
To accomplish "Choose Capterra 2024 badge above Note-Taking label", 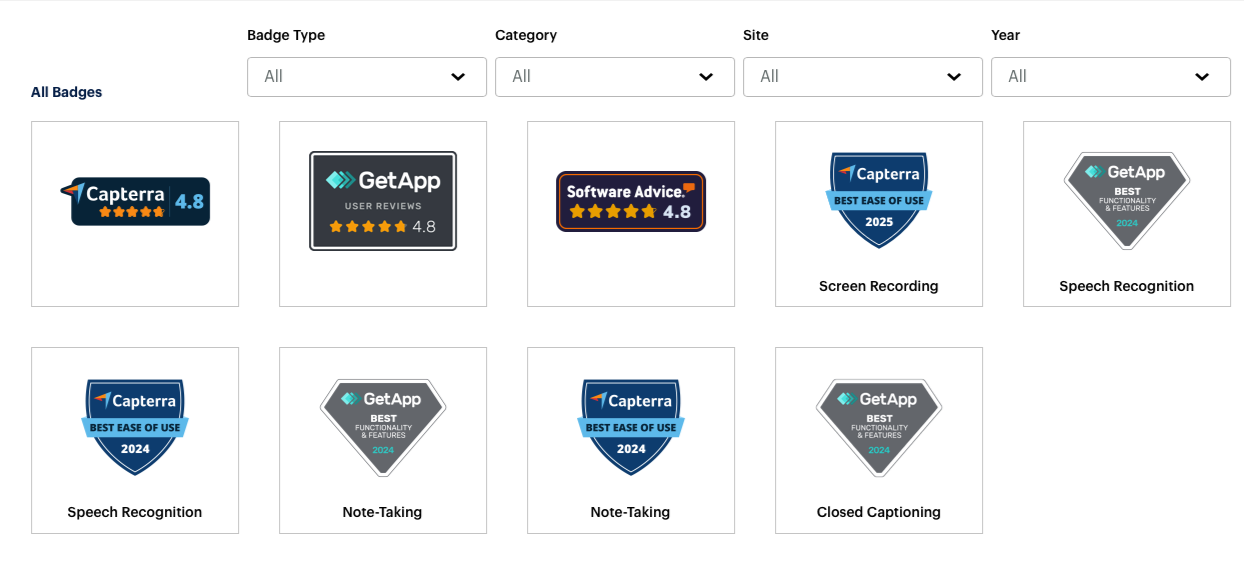I will pos(631,427).
